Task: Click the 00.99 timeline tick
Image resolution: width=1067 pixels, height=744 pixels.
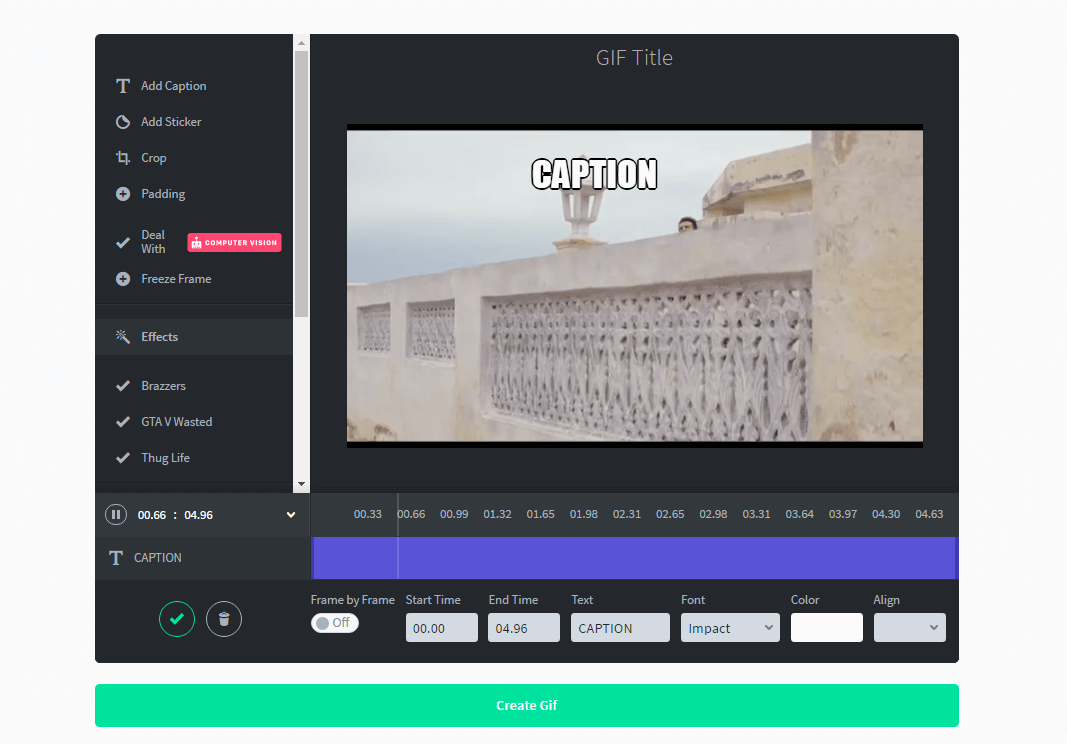Action: (454, 515)
